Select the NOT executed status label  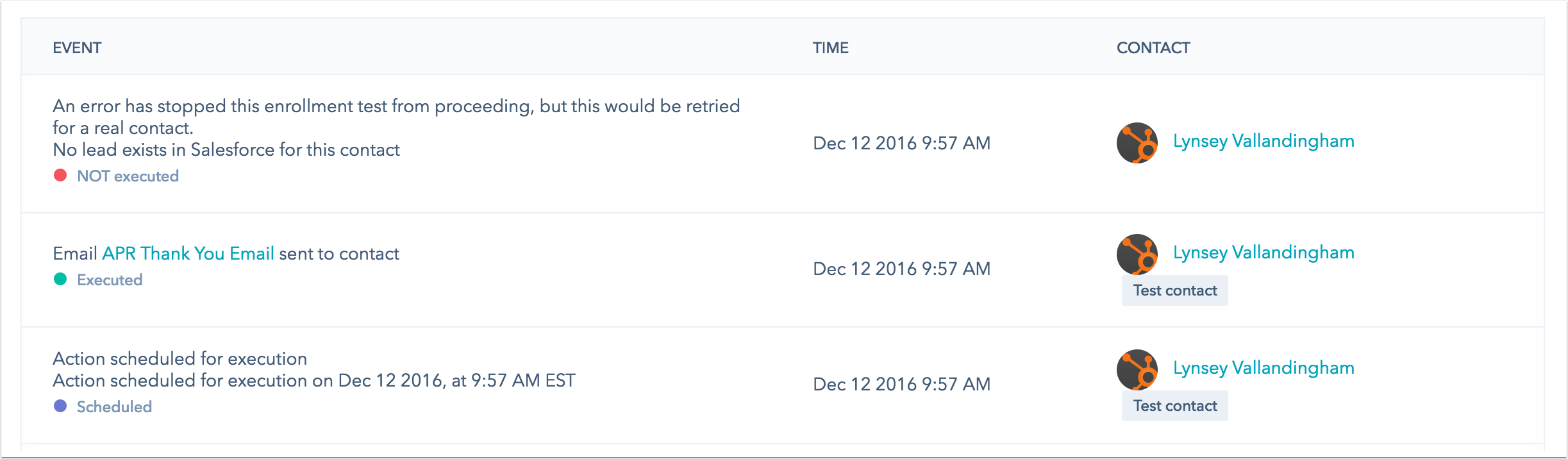tap(128, 176)
